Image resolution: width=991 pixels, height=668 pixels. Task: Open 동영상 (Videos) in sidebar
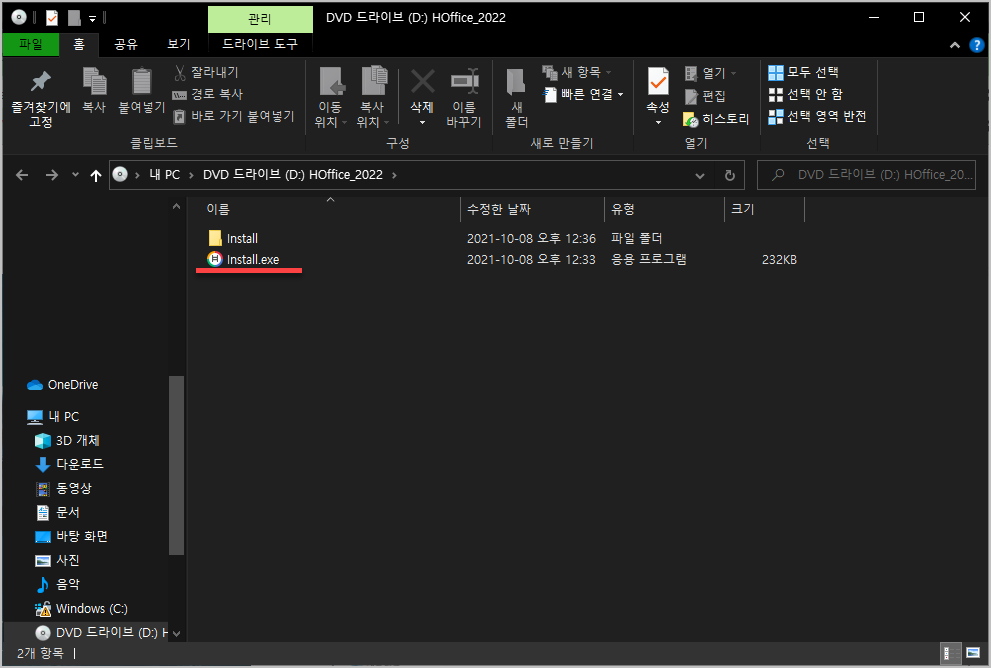[64, 489]
